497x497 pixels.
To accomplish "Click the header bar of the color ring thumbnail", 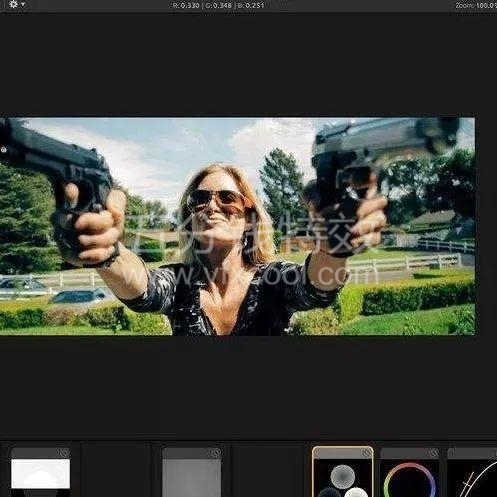I will (409, 453).
